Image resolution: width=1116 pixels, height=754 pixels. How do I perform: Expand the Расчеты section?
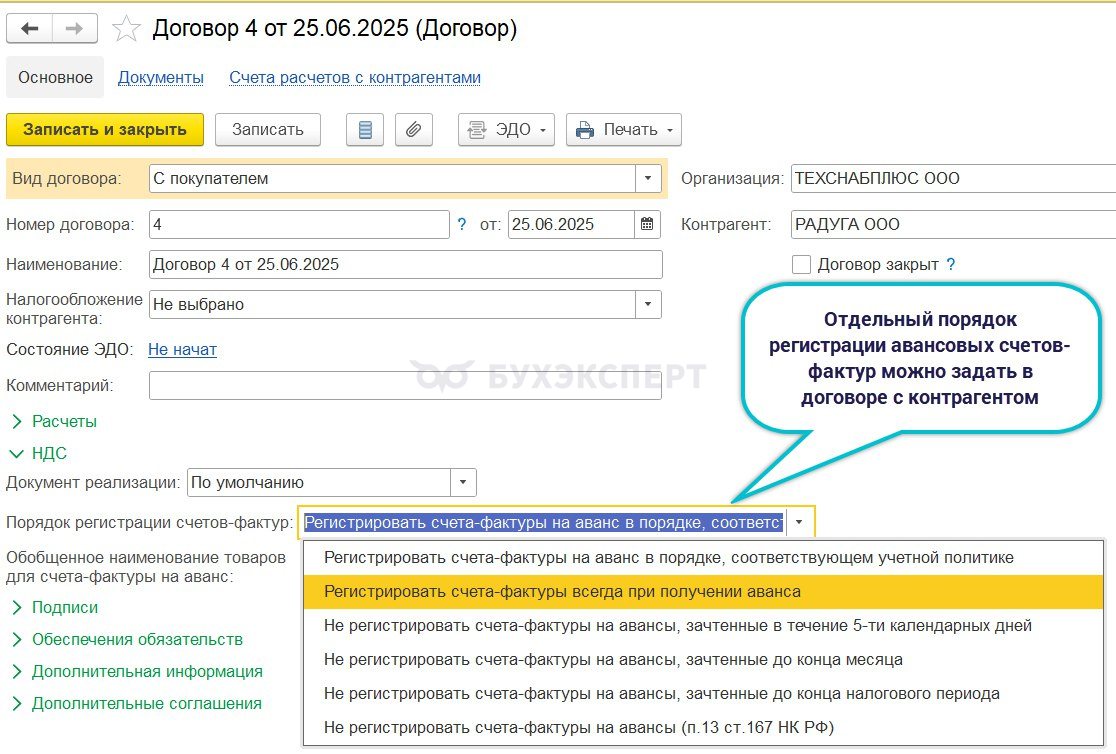(54, 421)
